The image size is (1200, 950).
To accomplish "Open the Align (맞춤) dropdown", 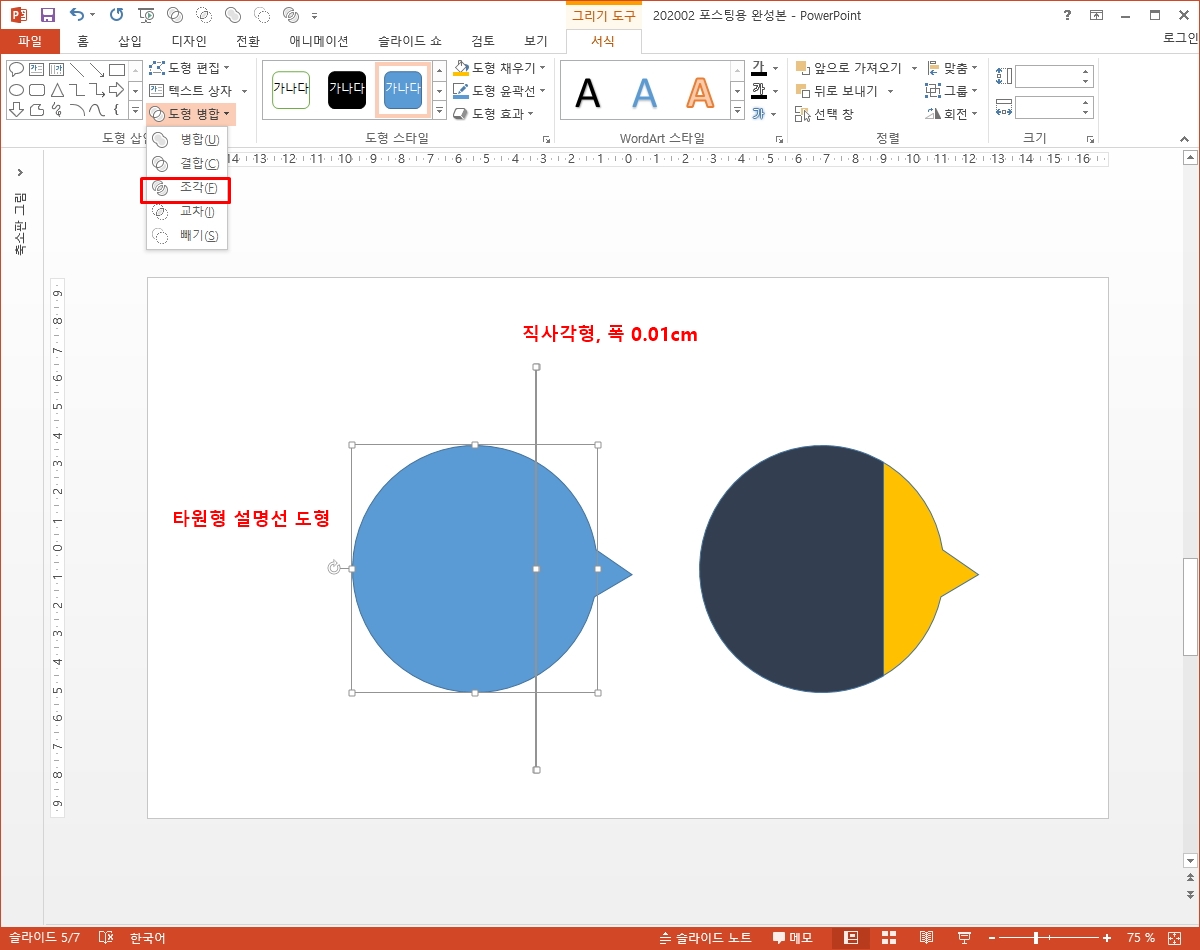I will (952, 68).
